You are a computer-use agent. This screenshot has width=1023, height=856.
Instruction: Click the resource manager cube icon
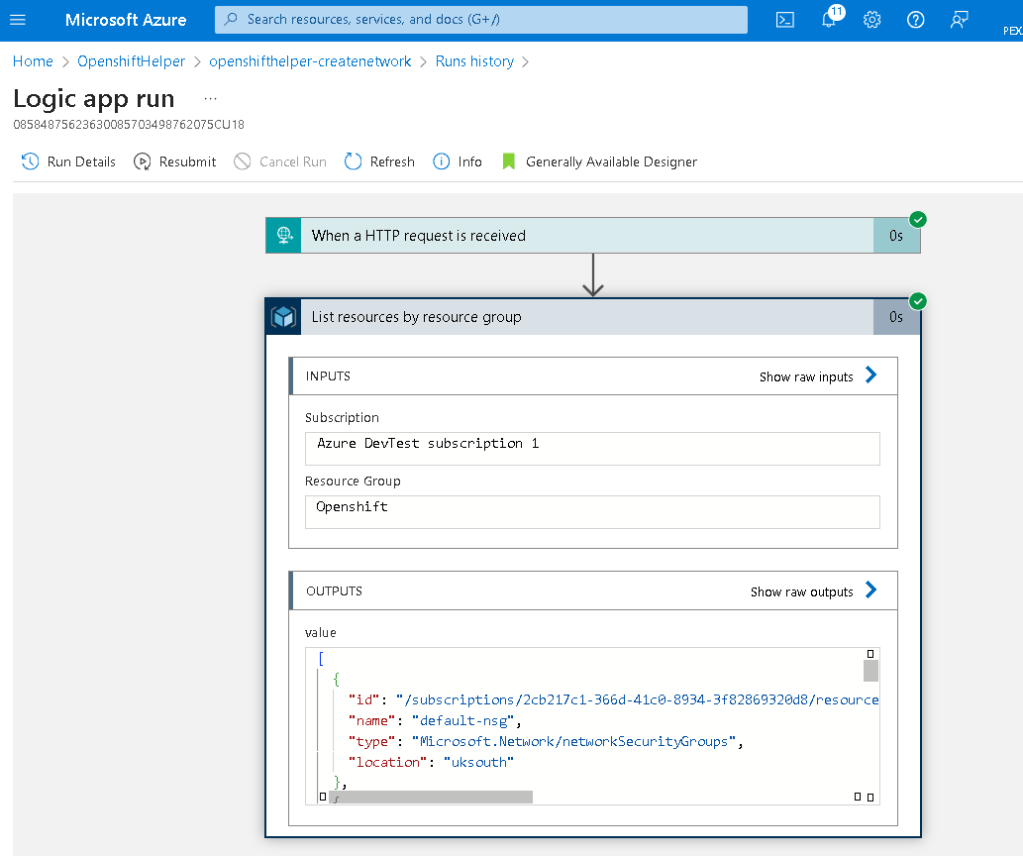coord(284,317)
